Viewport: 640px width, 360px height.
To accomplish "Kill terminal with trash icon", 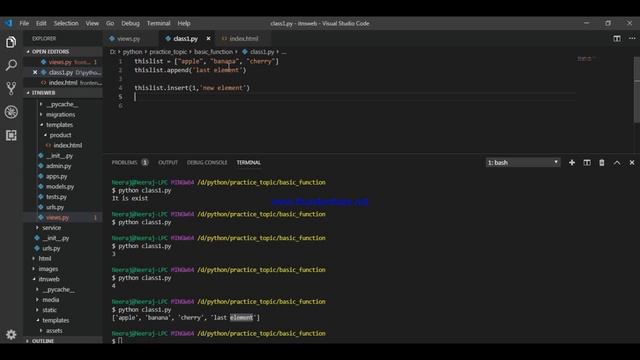I will point(602,162).
